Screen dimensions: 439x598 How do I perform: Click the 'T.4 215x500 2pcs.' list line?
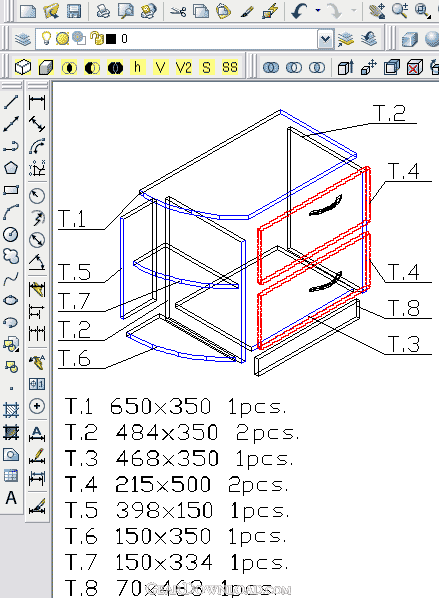(176, 485)
